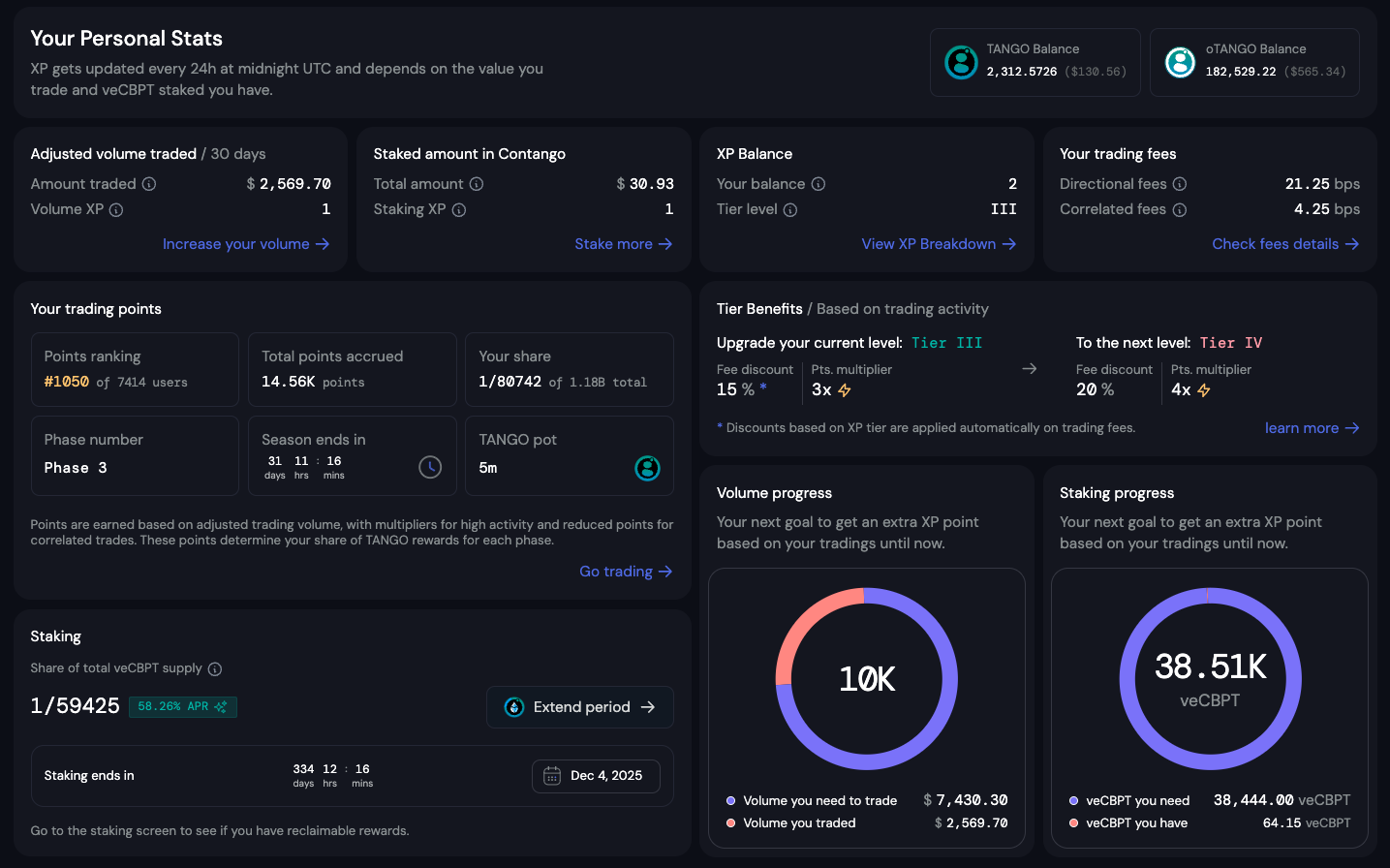Image resolution: width=1390 pixels, height=868 pixels.
Task: Click info icon next to Directional fees
Action: (x=1180, y=184)
